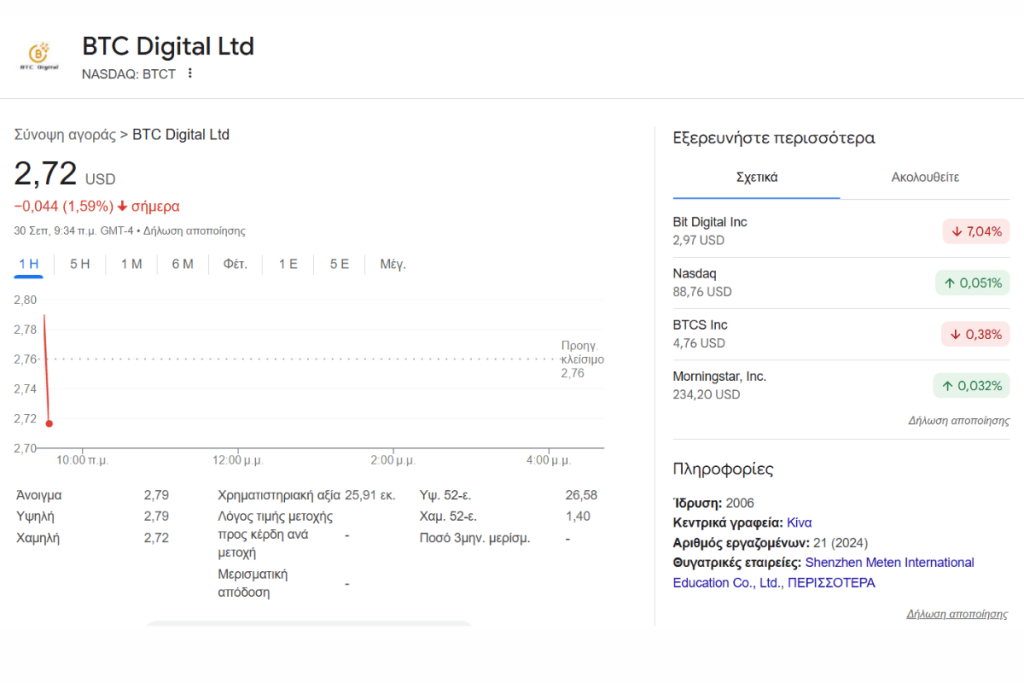Screen dimensions: 1024x683
Task: Click the BTC Digital logo image
Action: tap(39, 56)
